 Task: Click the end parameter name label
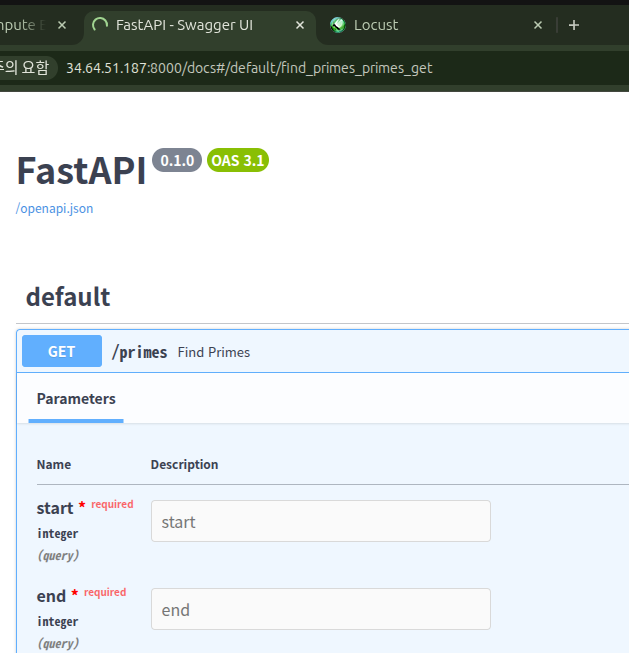[x=51, y=596]
